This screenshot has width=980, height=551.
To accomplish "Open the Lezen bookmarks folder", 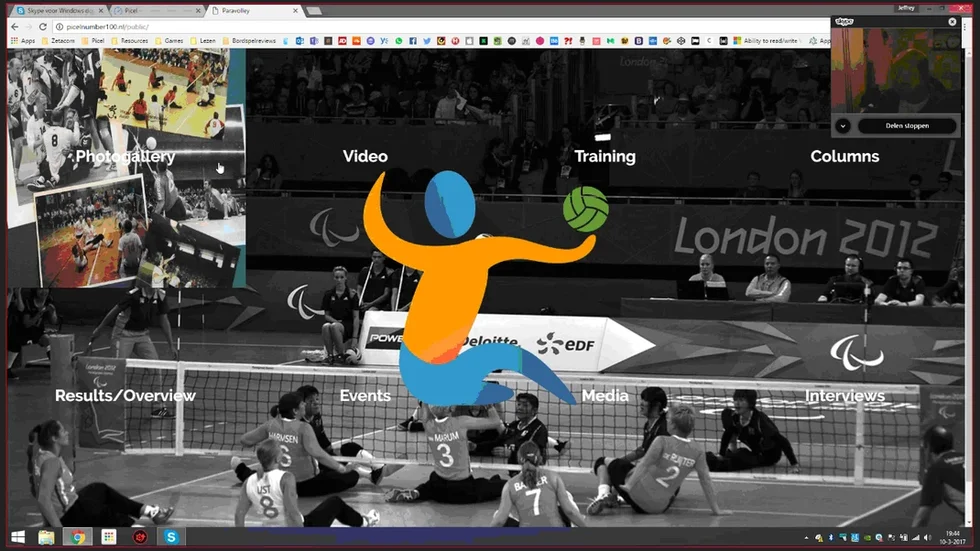I will click(202, 41).
